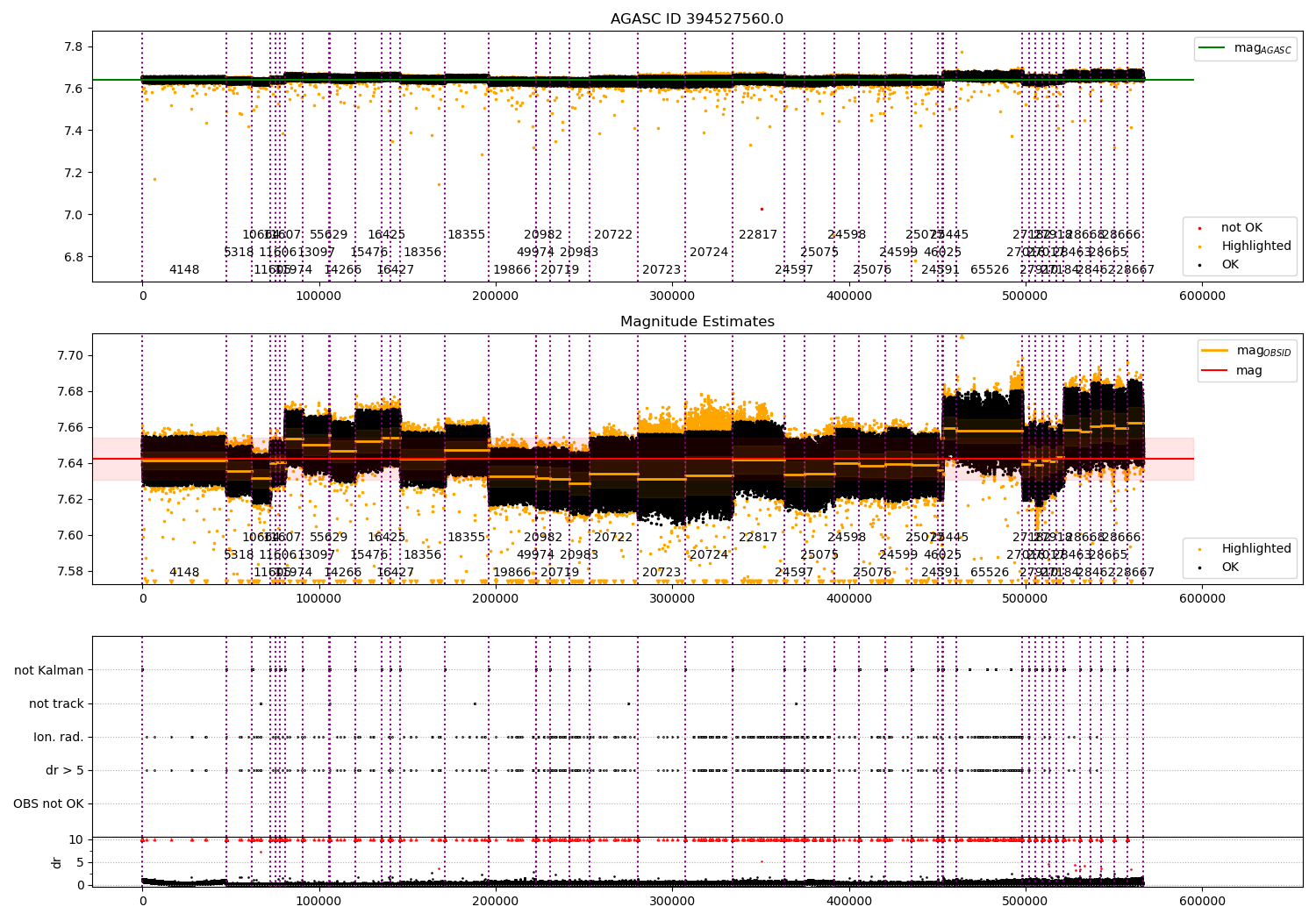Click the 7.66 y-axis tick label
This screenshot has height=921, width=1316.
(70, 427)
